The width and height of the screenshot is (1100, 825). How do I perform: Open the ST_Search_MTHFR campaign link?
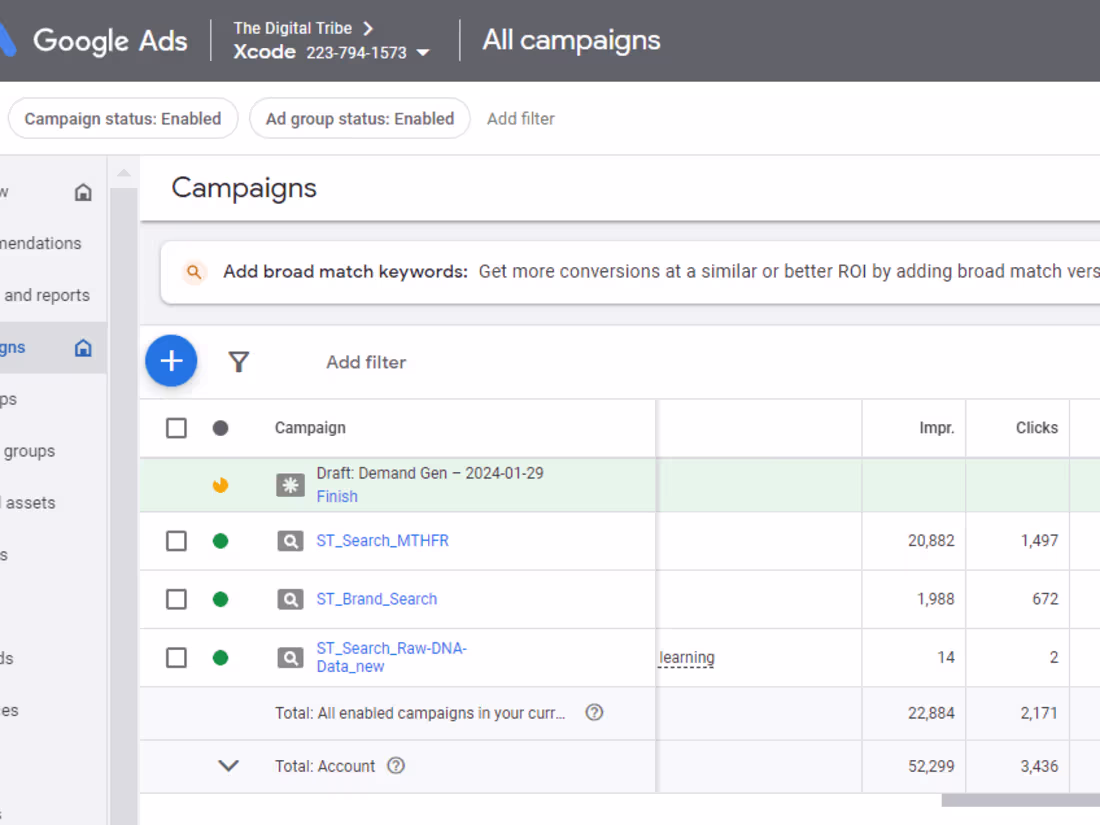click(x=382, y=541)
